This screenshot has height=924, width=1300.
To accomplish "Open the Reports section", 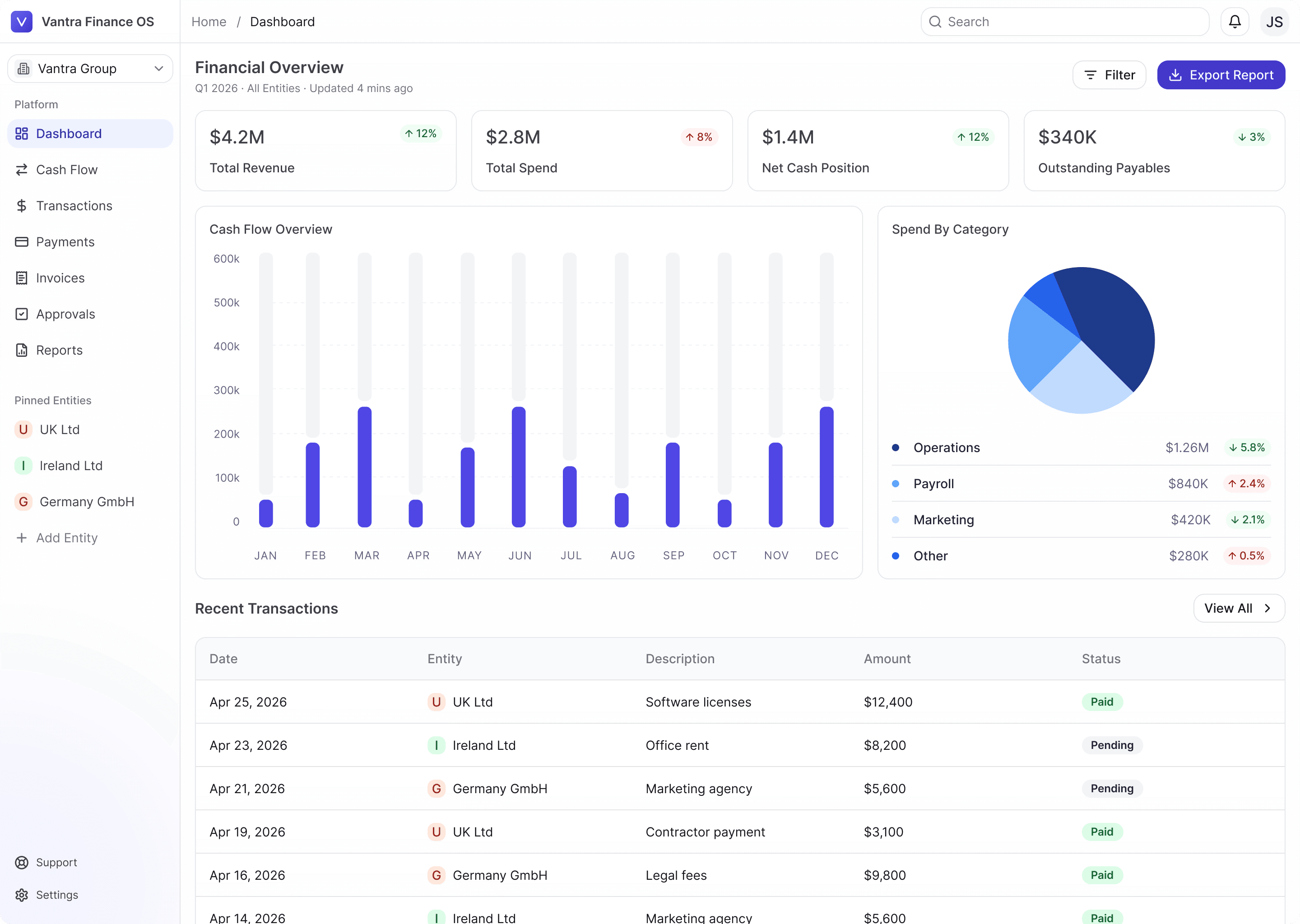I will (90, 351).
